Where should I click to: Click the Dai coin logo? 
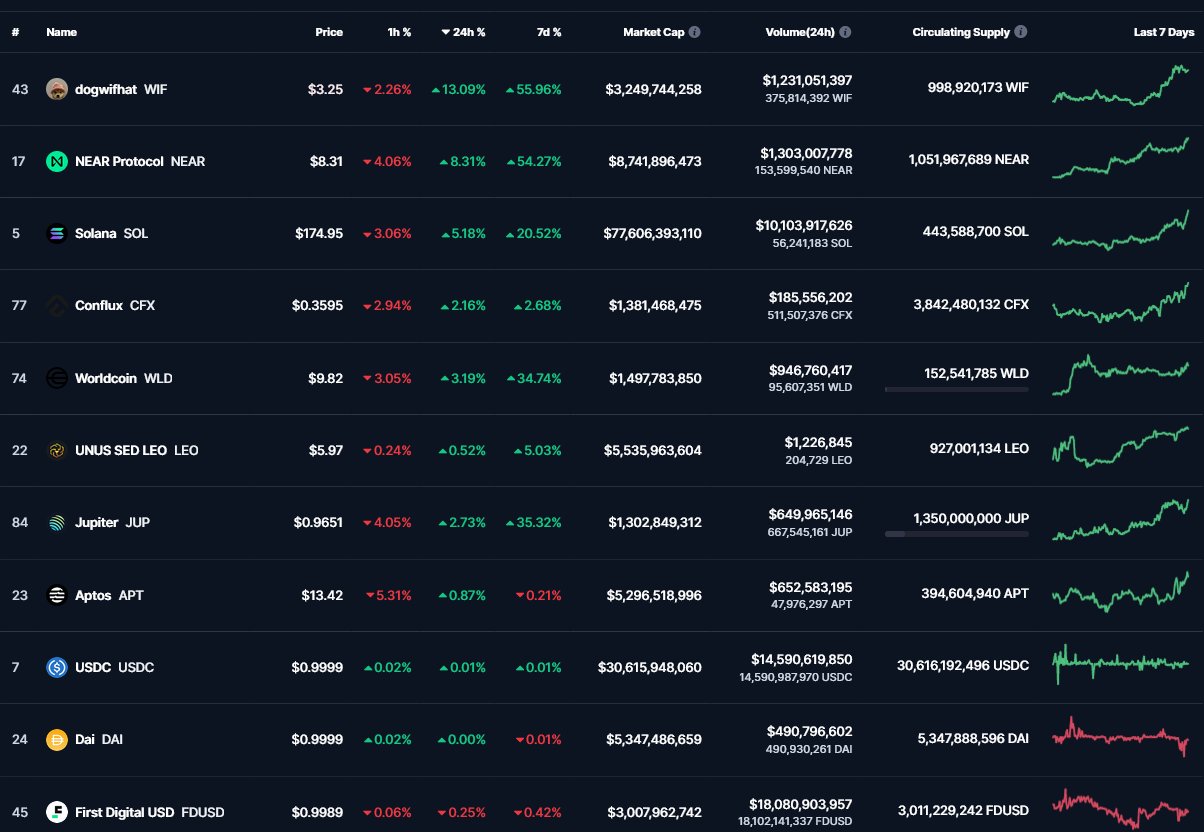pos(57,739)
